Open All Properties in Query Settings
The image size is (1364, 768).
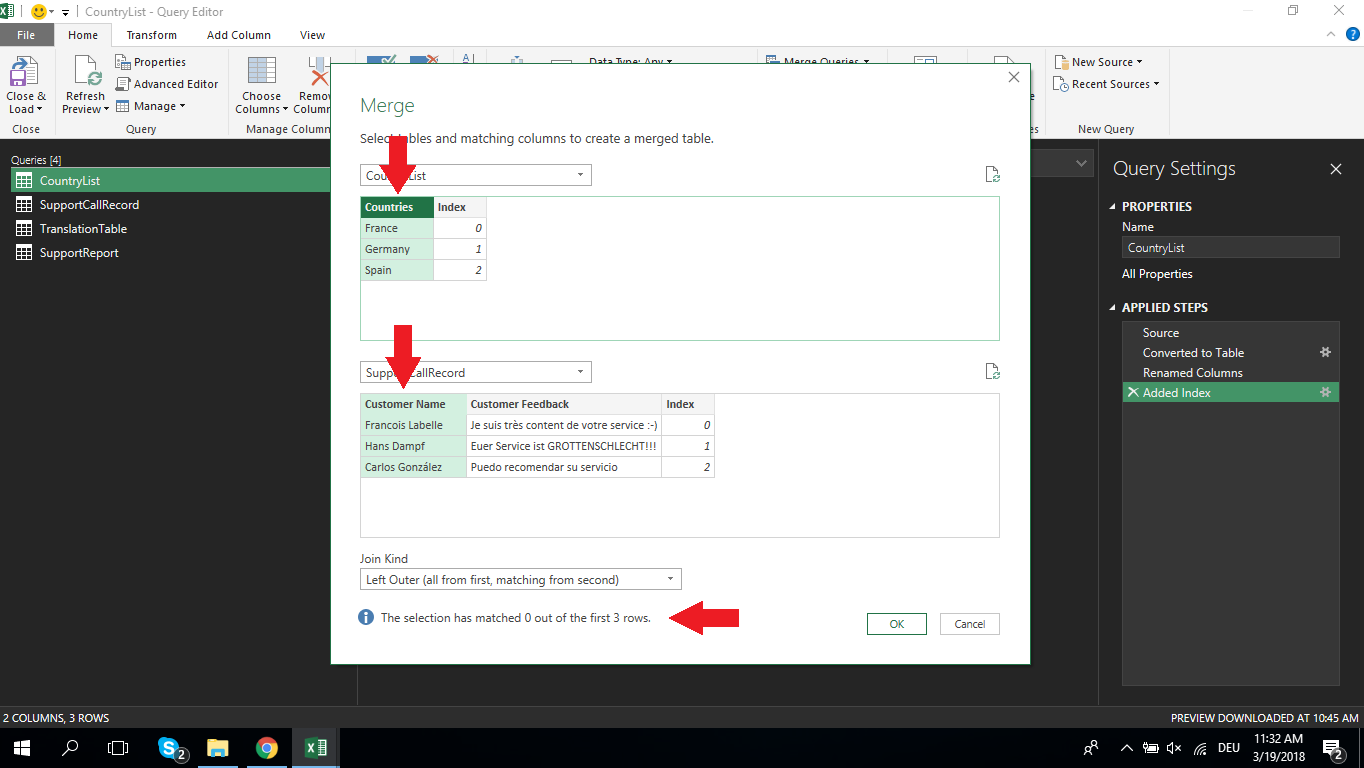click(x=1156, y=273)
